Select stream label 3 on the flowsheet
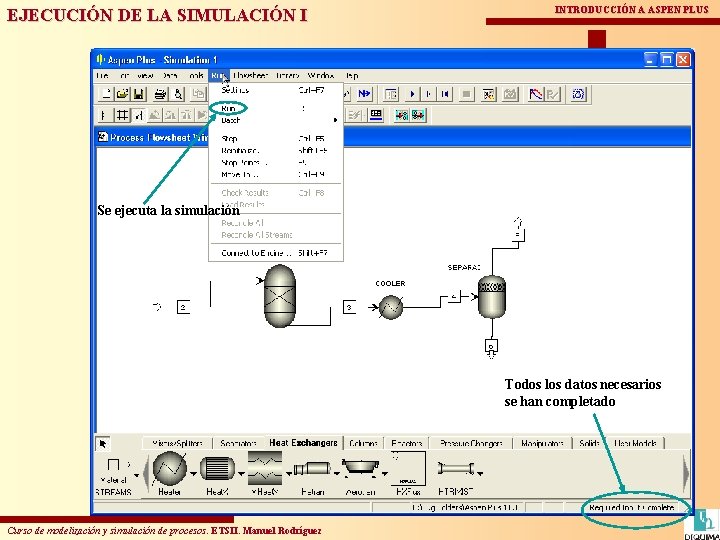 349,307
